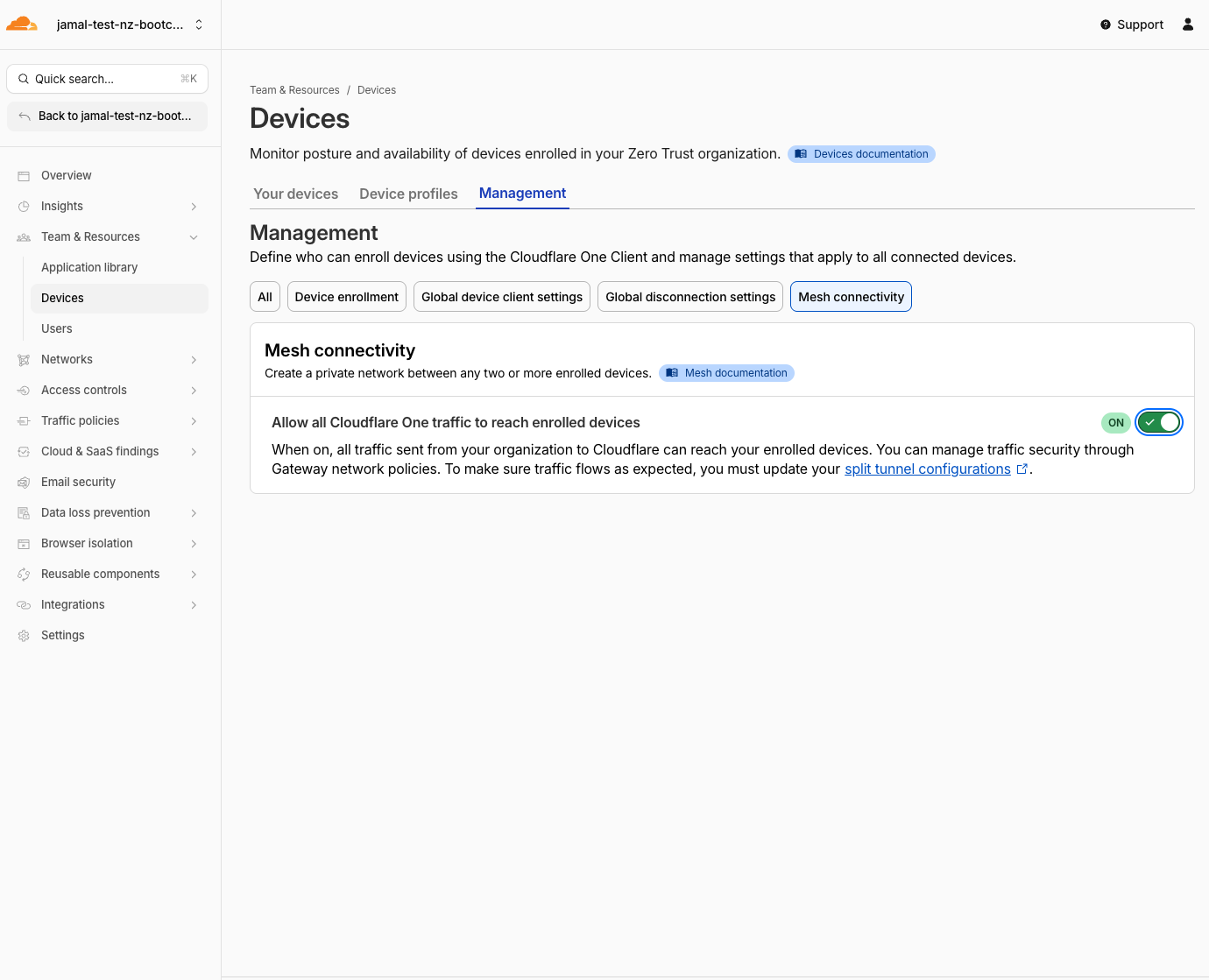1209x980 pixels.
Task: Select the Management tab
Action: pyautogui.click(x=522, y=194)
